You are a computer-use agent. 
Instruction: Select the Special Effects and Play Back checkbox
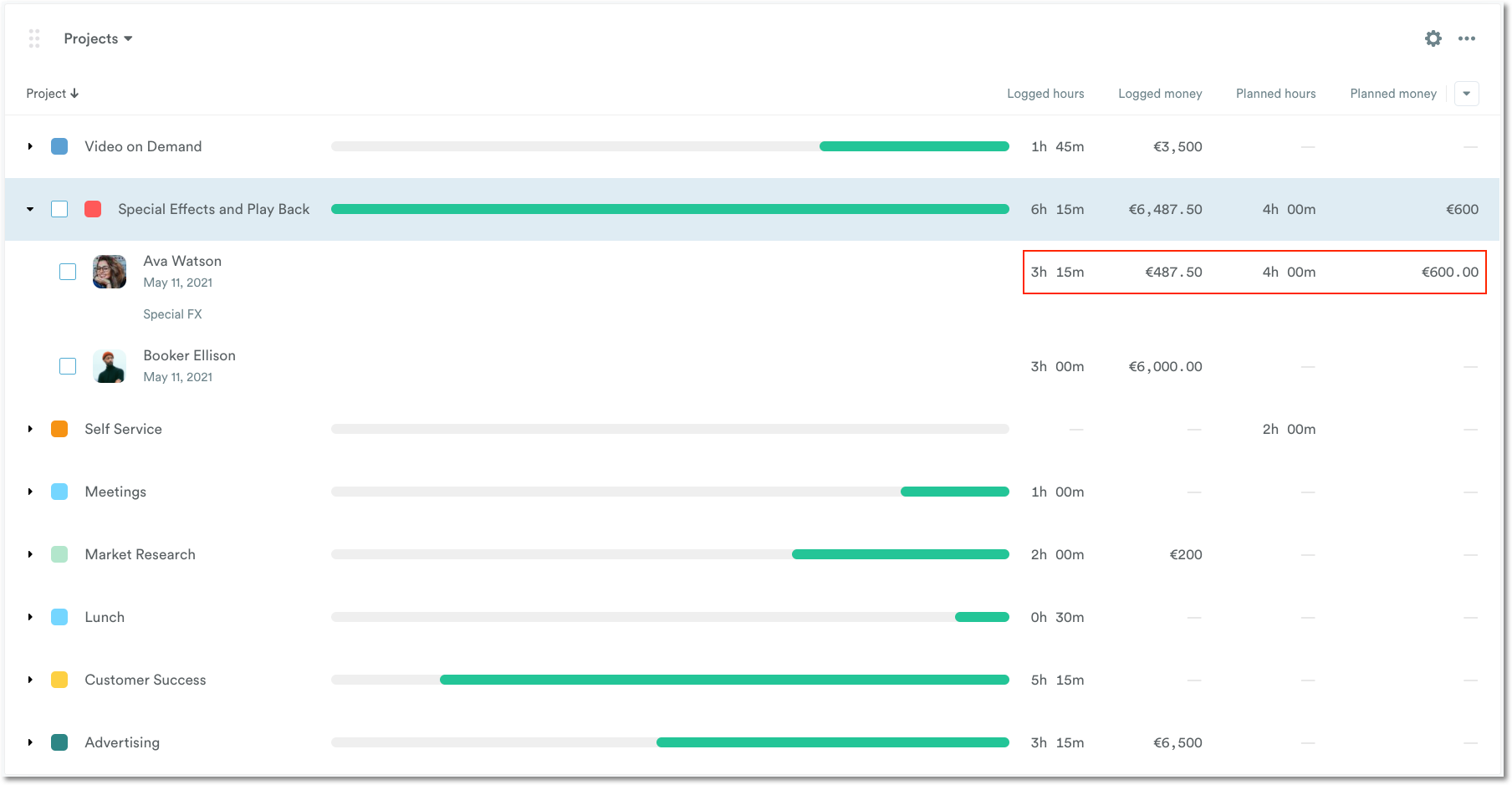(x=59, y=209)
